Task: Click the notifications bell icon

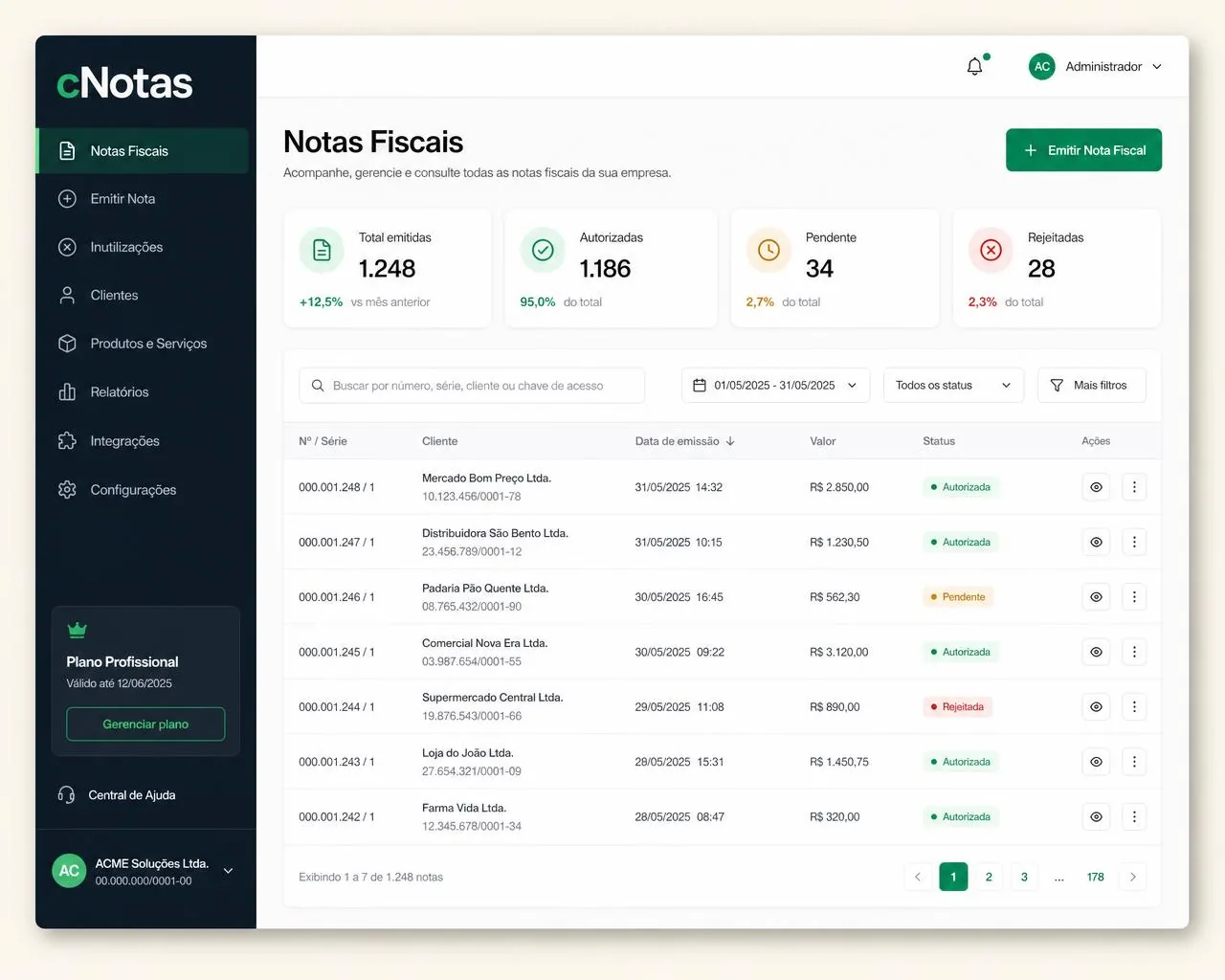Action: click(974, 66)
